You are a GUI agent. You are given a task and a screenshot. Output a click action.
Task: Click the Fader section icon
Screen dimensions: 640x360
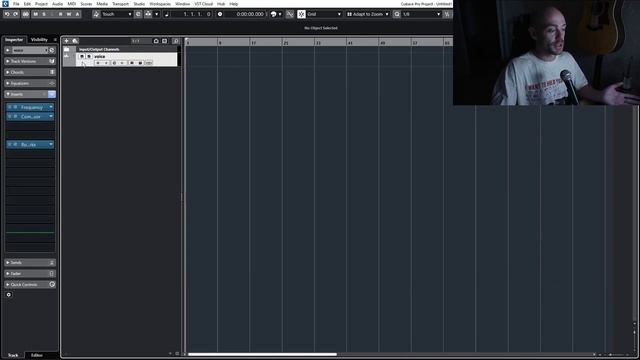[x=52, y=273]
